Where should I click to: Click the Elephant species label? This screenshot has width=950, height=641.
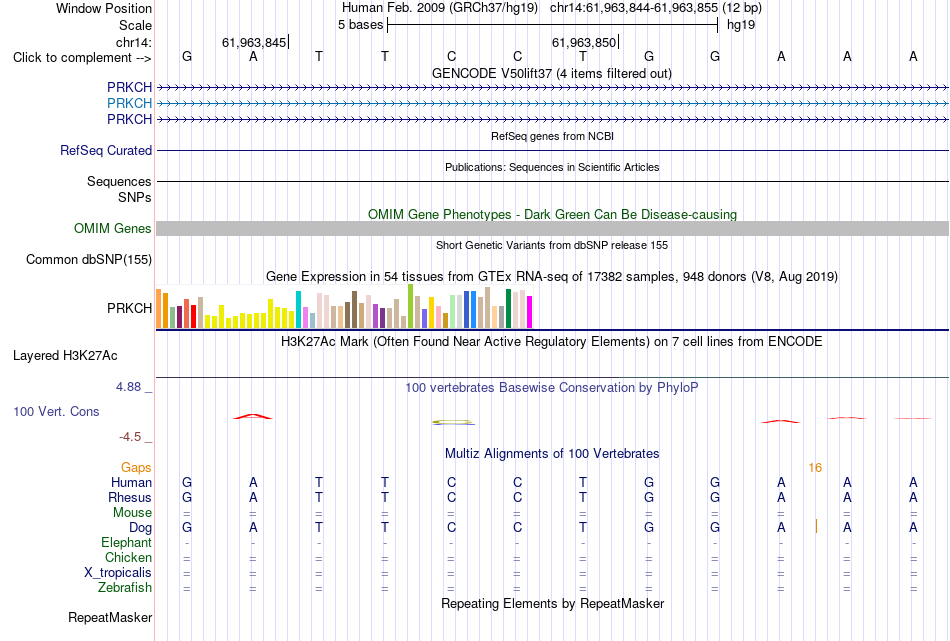pos(126,543)
